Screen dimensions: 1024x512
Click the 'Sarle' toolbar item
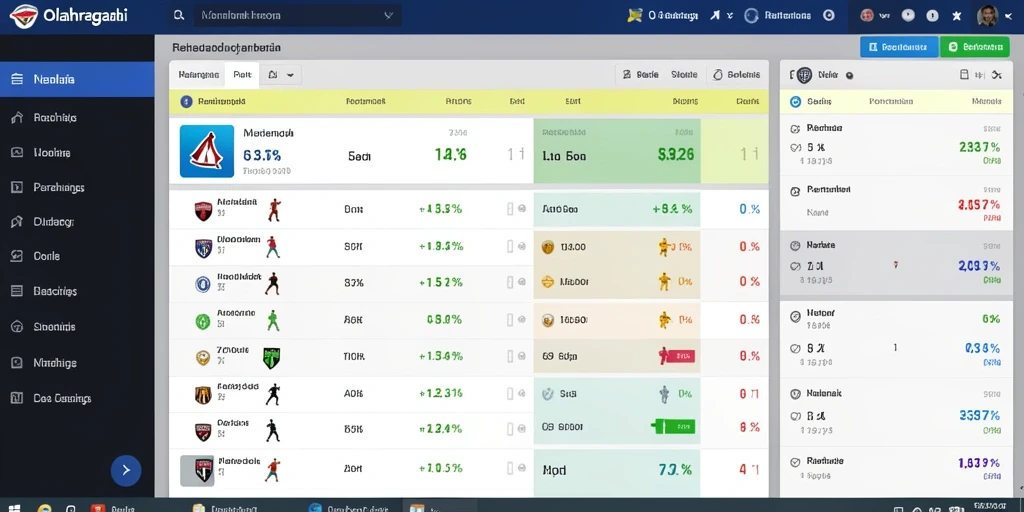[641, 75]
